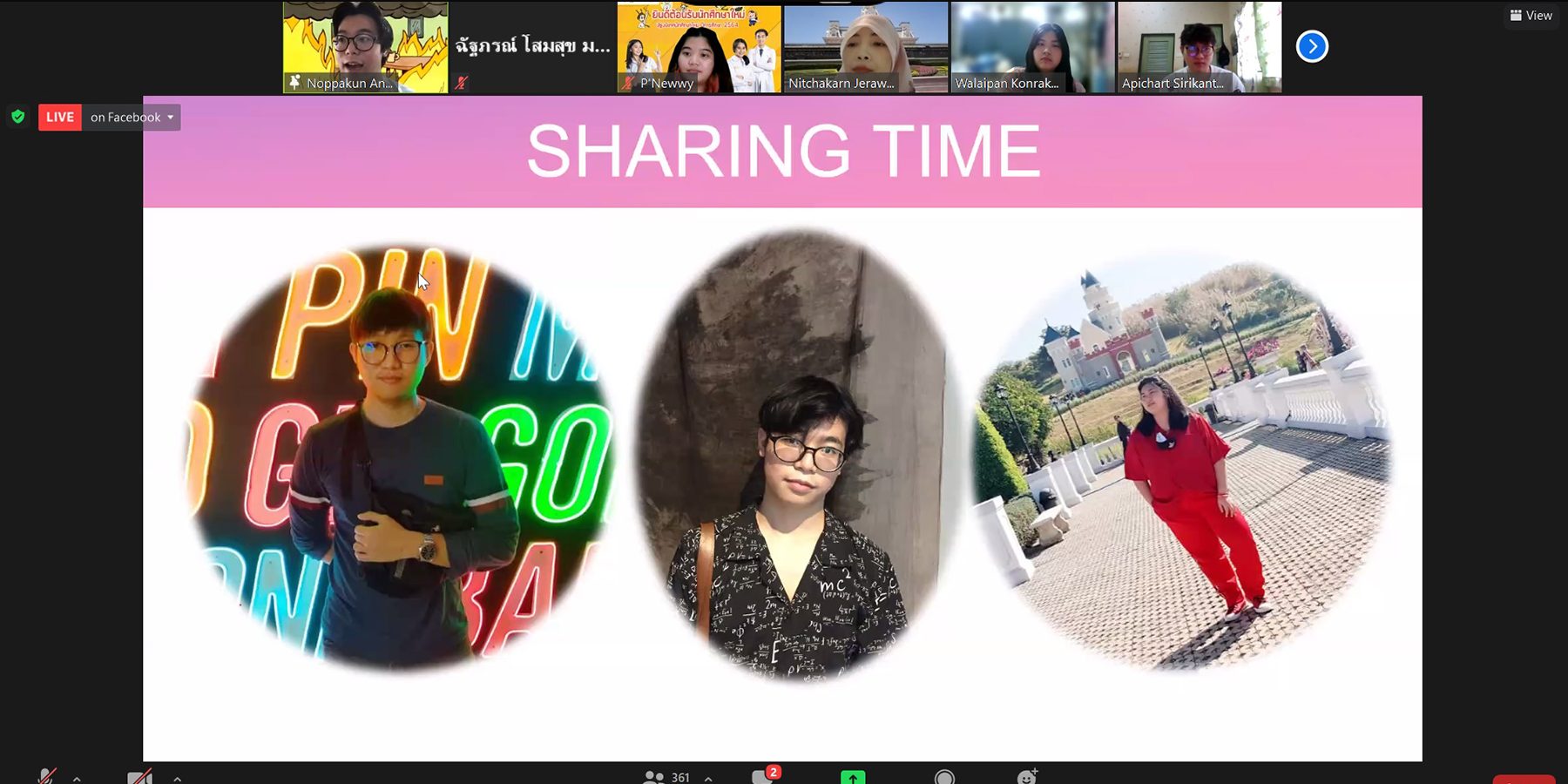Open Chat with 2 unread messages

click(763, 776)
